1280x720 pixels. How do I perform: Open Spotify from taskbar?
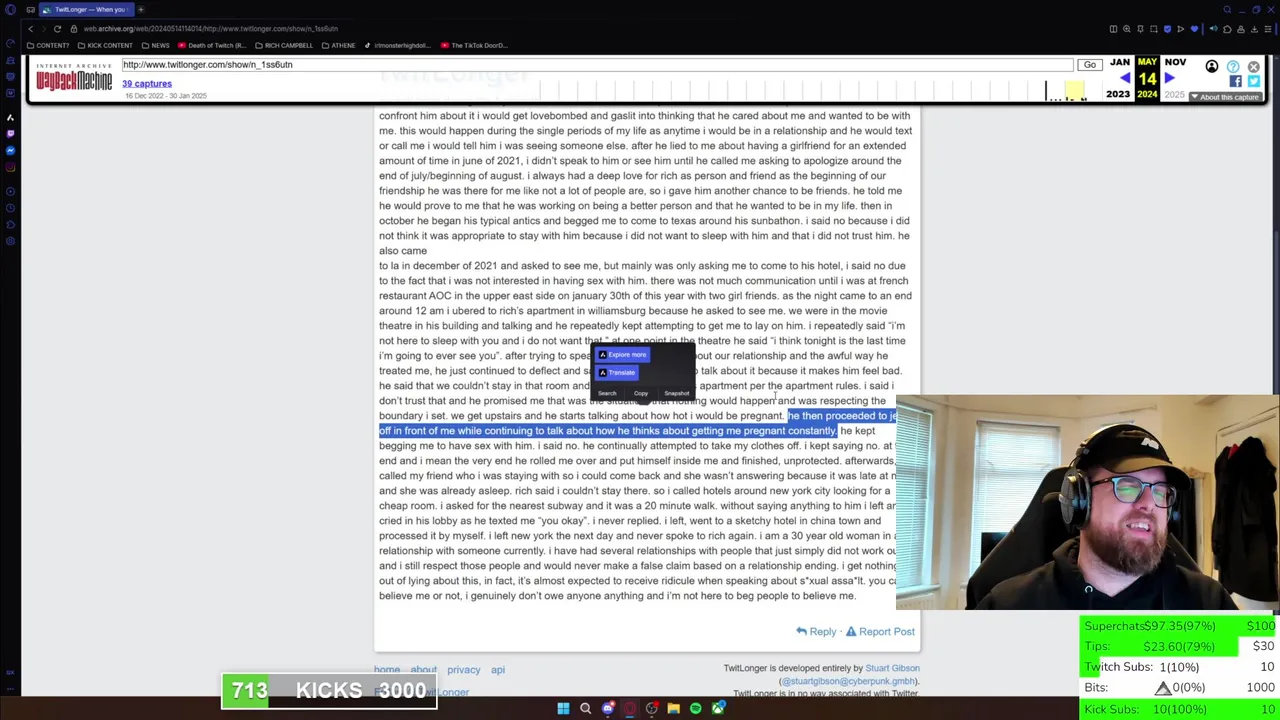695,709
